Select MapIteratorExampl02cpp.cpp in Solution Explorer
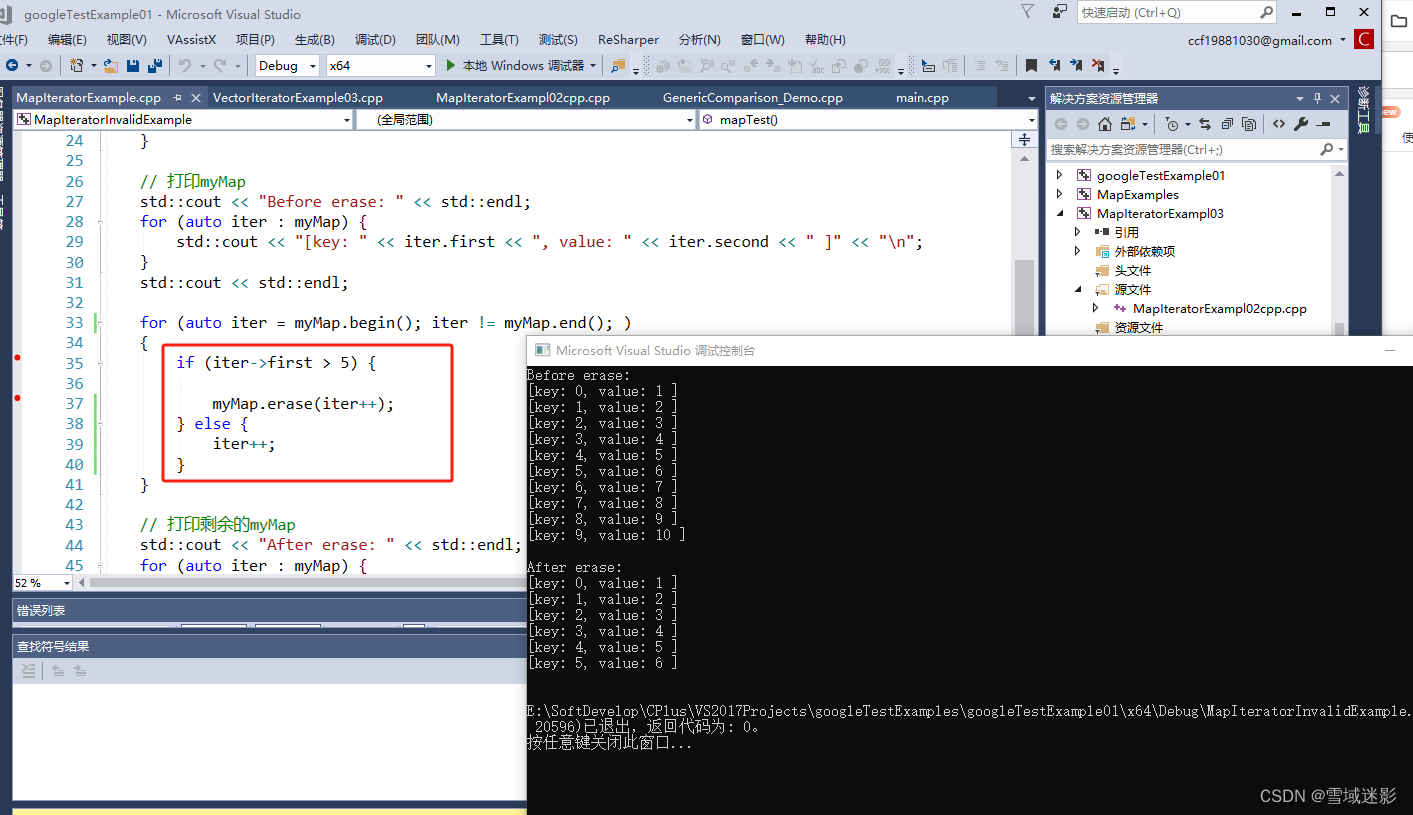The image size is (1413, 815). click(x=1219, y=308)
